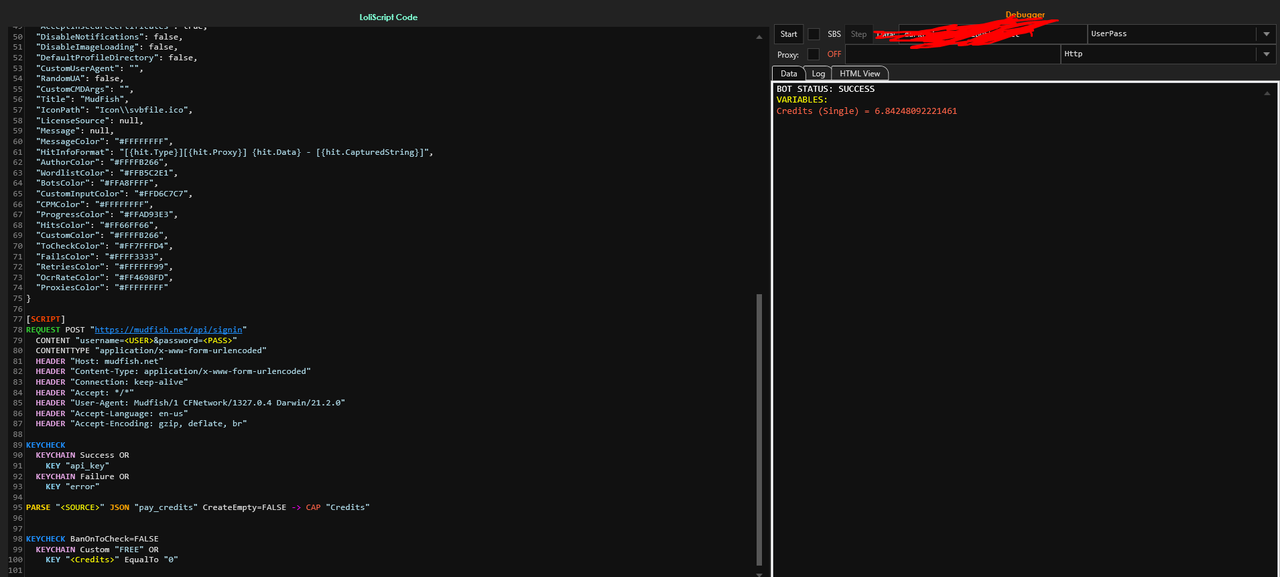Click the code editor vertical scrollbar thumb

coord(758,428)
